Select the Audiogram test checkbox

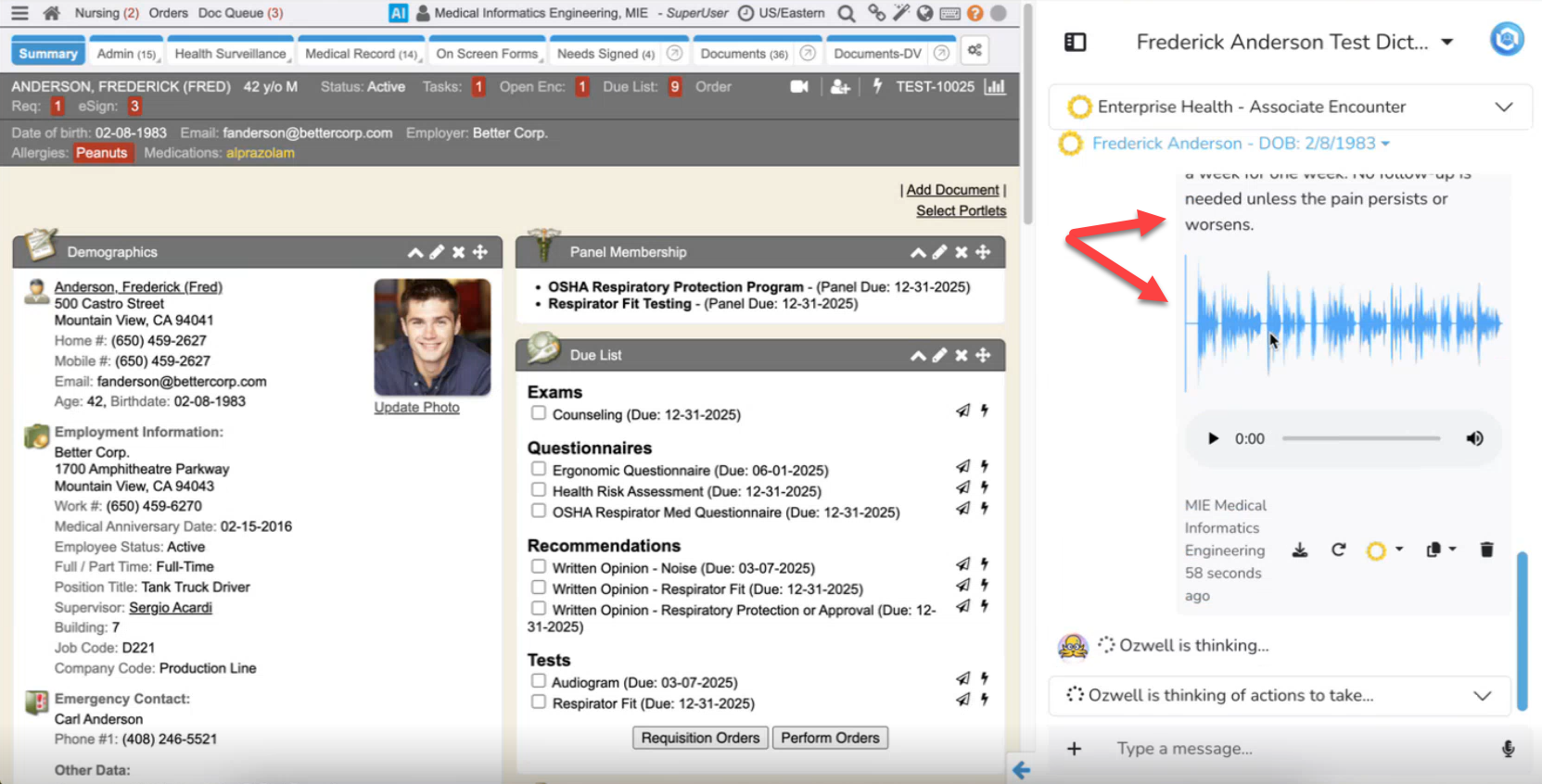click(538, 681)
